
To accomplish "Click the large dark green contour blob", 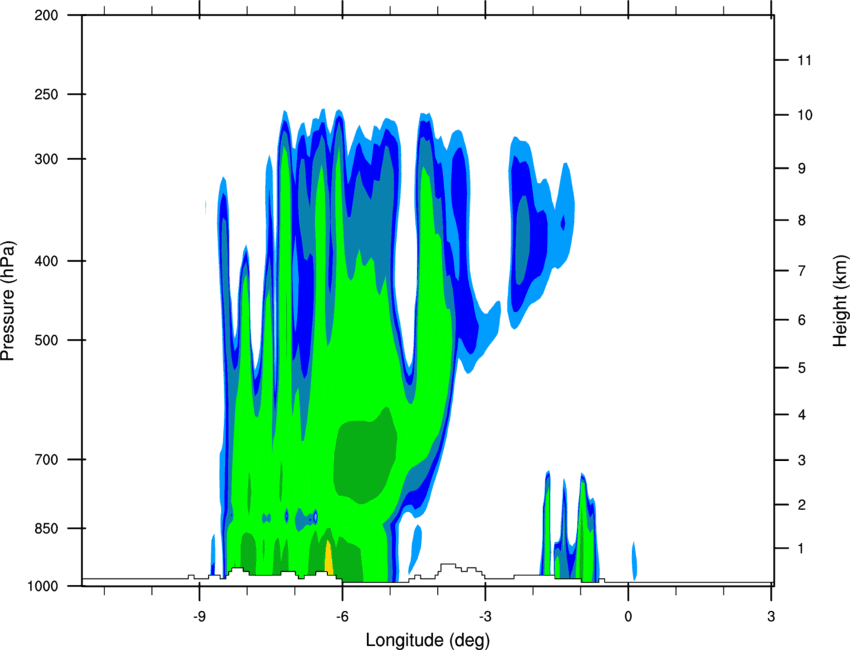I will coord(364,455).
